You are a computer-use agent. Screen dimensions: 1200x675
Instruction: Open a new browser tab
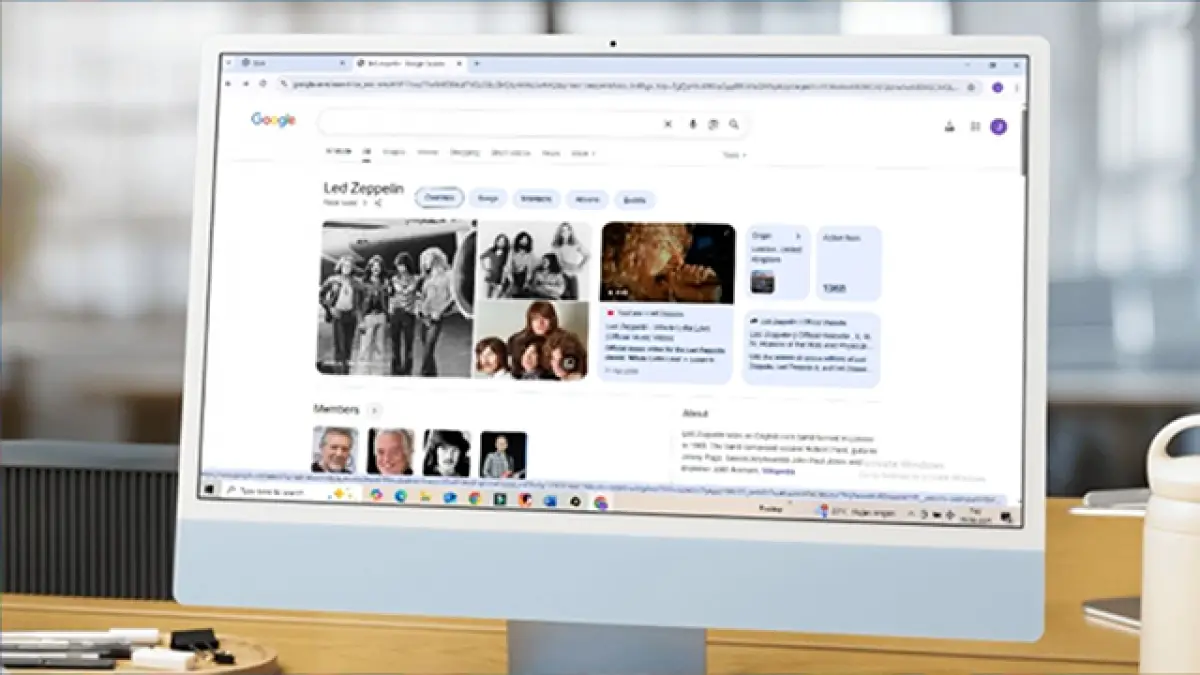pyautogui.click(x=477, y=64)
